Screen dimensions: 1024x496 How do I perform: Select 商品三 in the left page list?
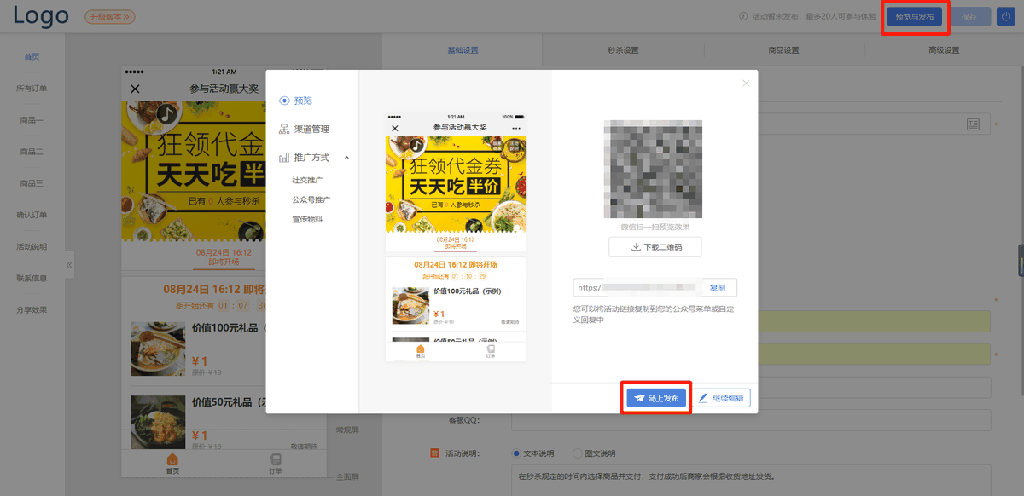[32, 183]
